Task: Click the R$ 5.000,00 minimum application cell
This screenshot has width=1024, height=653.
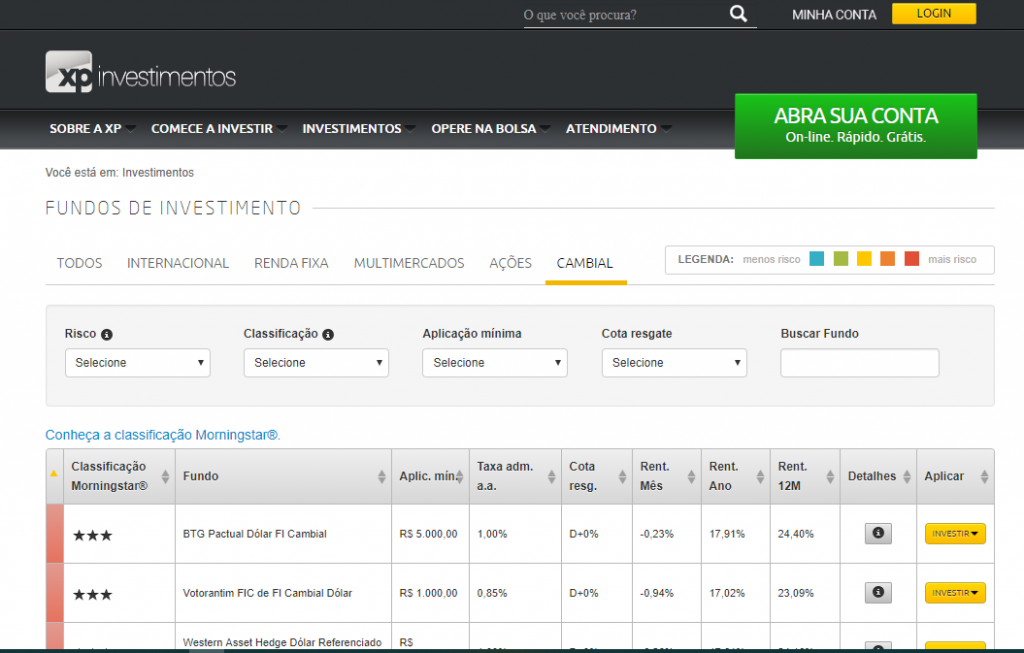Action: (x=428, y=534)
